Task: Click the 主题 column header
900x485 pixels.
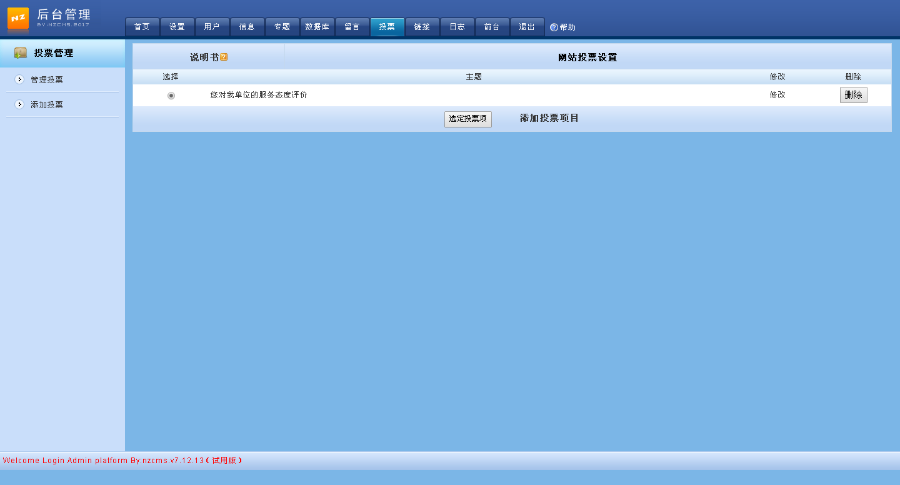Action: pyautogui.click(x=474, y=76)
